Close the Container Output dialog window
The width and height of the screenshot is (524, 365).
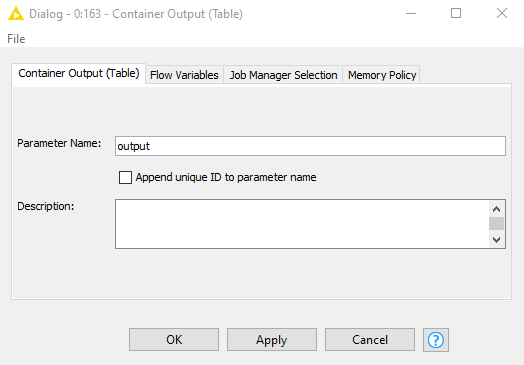click(x=502, y=13)
